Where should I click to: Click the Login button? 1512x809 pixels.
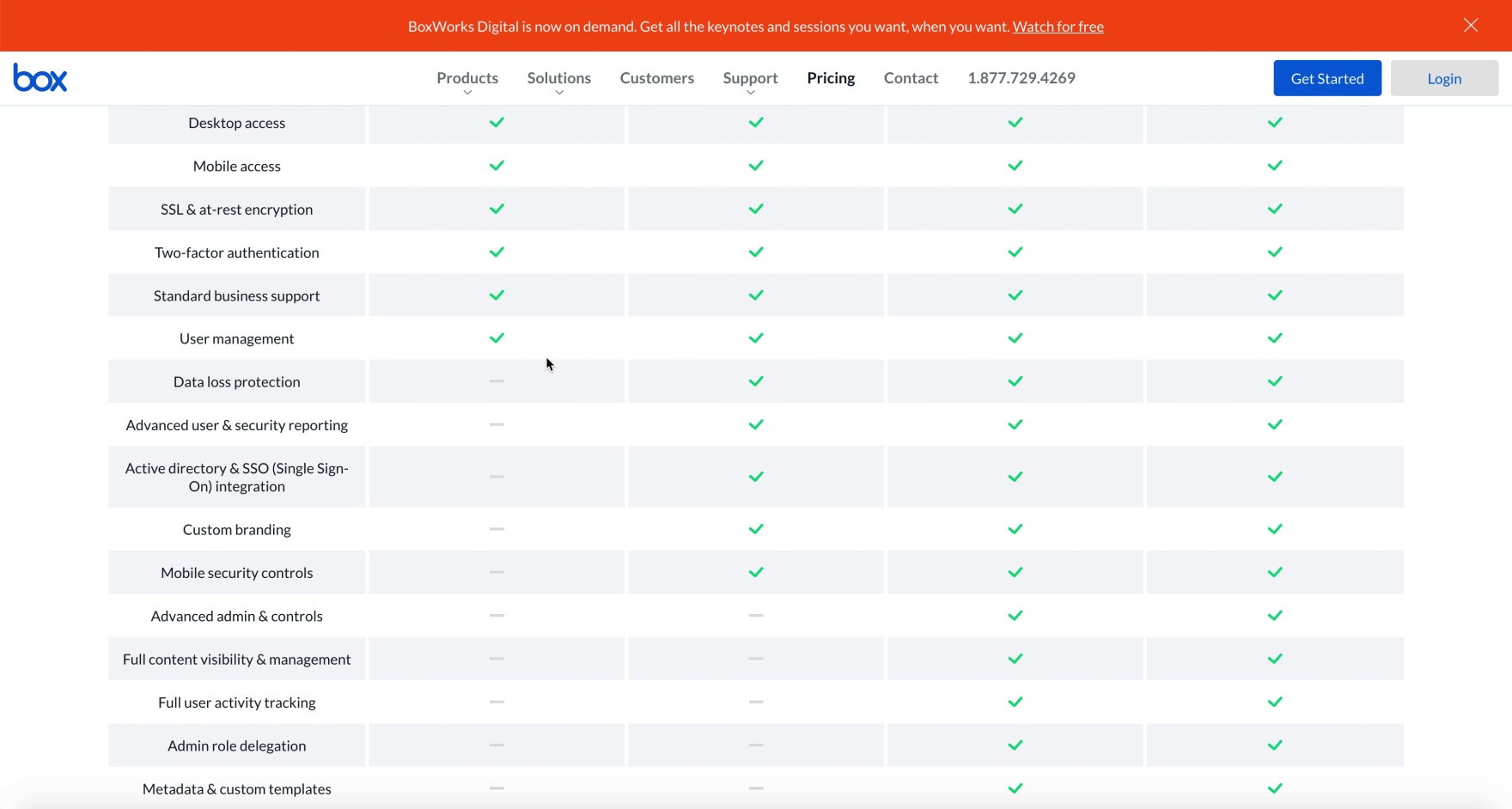pos(1443,78)
